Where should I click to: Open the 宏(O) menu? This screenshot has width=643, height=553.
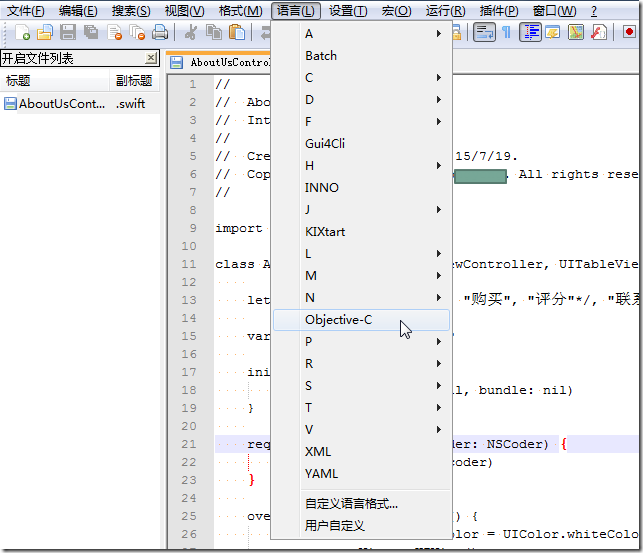coord(396,11)
